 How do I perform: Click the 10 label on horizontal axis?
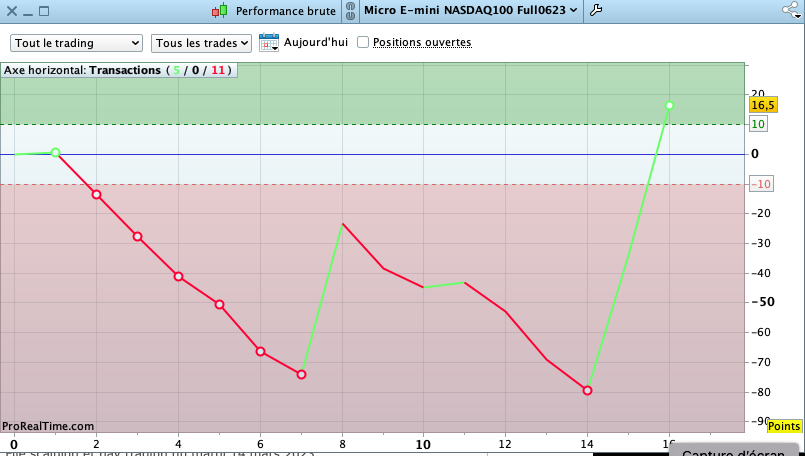tap(423, 445)
